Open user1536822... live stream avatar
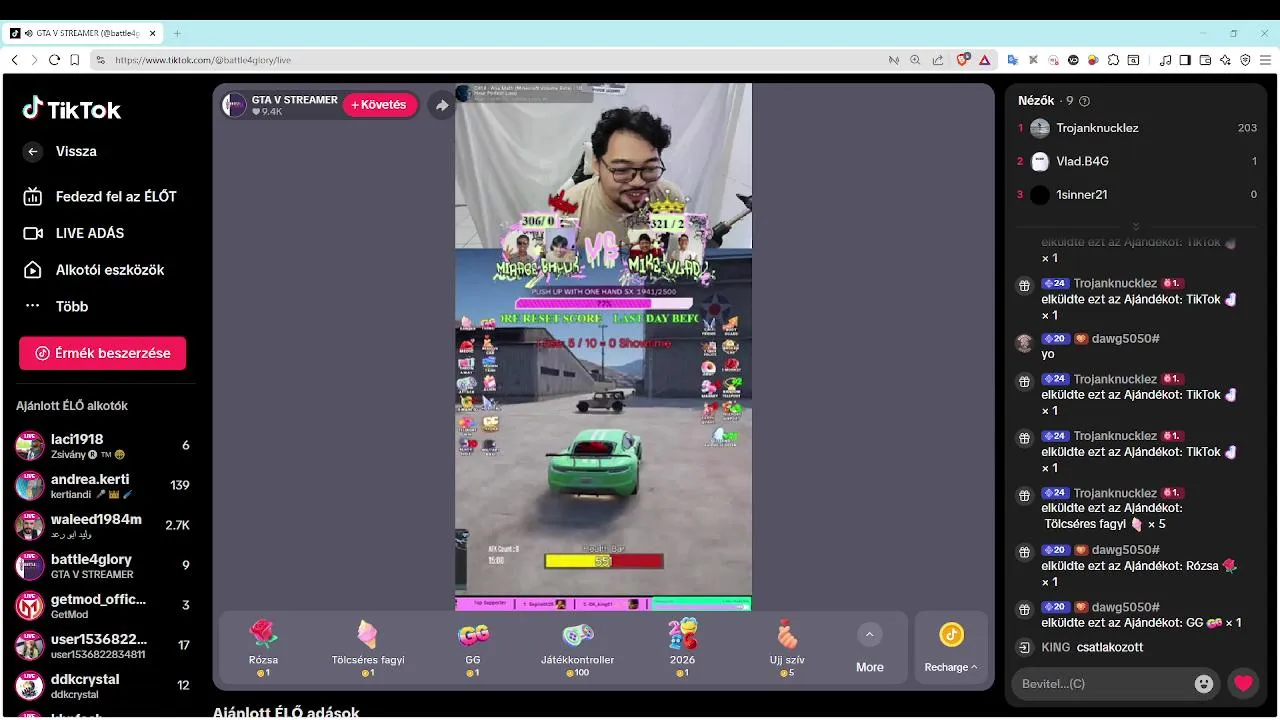 (x=30, y=646)
